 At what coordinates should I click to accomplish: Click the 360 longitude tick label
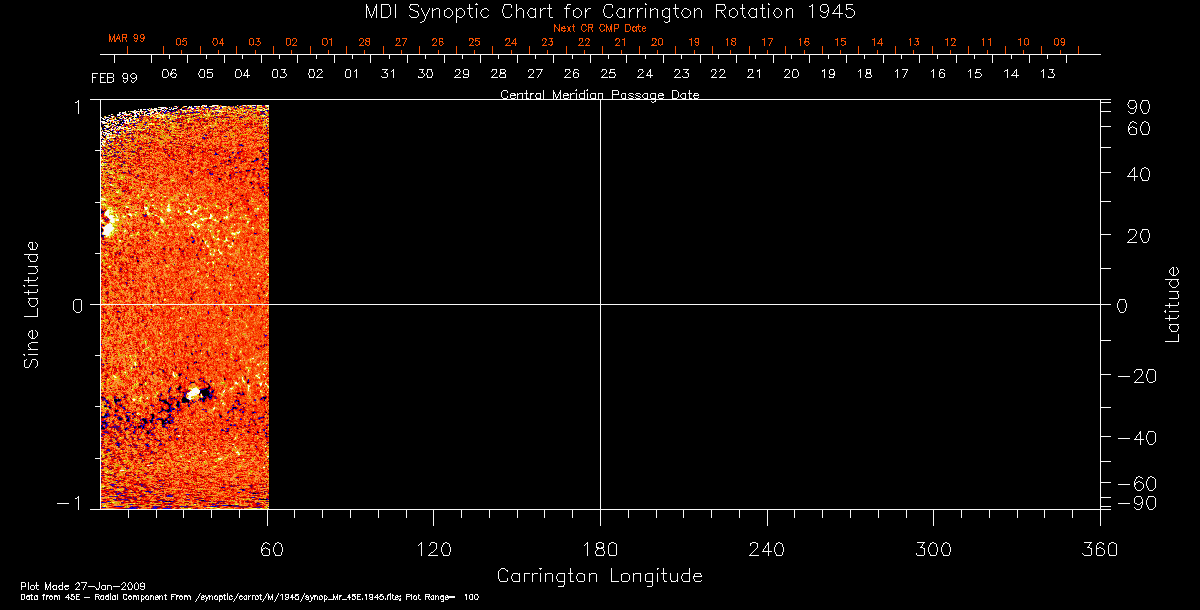click(1099, 548)
